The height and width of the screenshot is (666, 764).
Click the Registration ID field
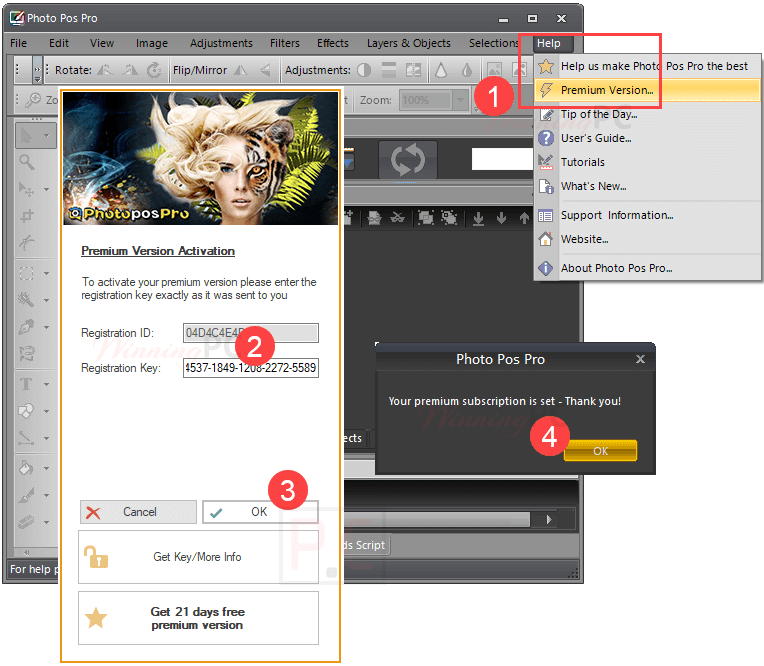pos(251,333)
